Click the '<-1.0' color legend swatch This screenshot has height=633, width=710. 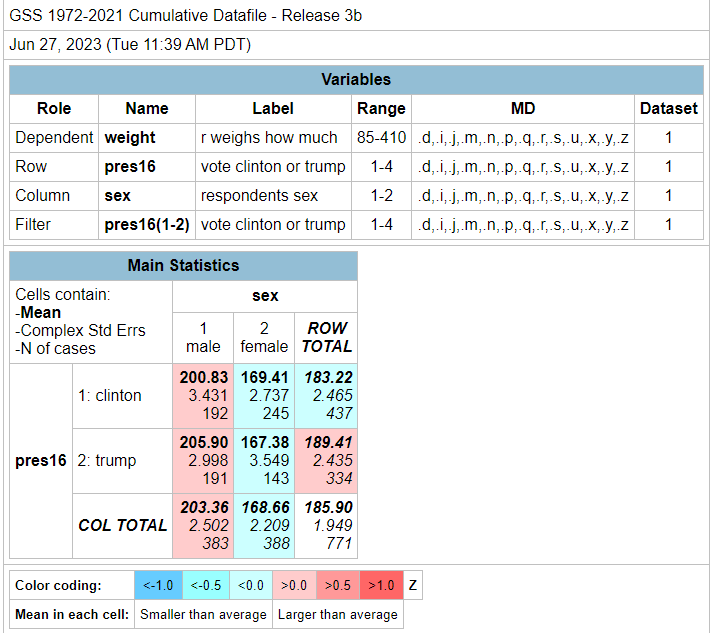tap(158, 585)
